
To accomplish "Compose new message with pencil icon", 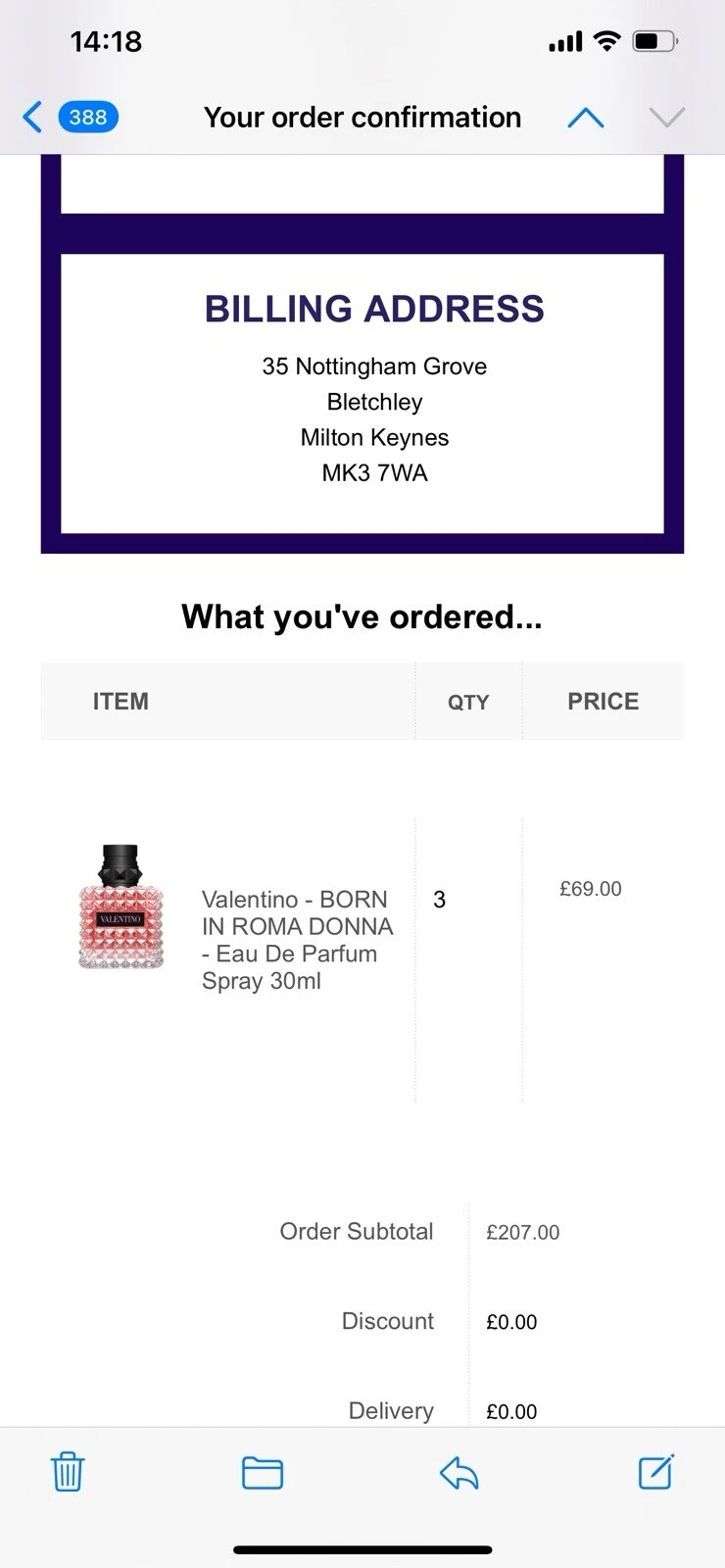I will (655, 1472).
